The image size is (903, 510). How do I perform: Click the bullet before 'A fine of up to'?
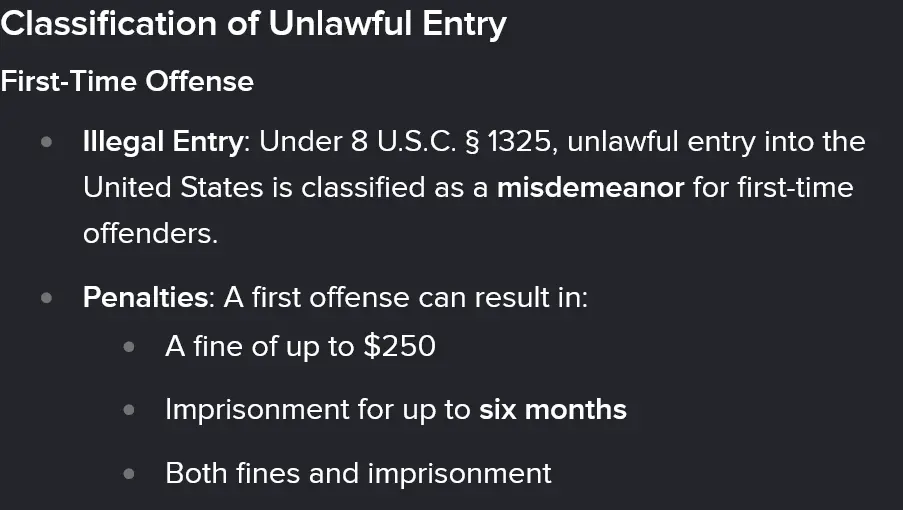[128, 347]
